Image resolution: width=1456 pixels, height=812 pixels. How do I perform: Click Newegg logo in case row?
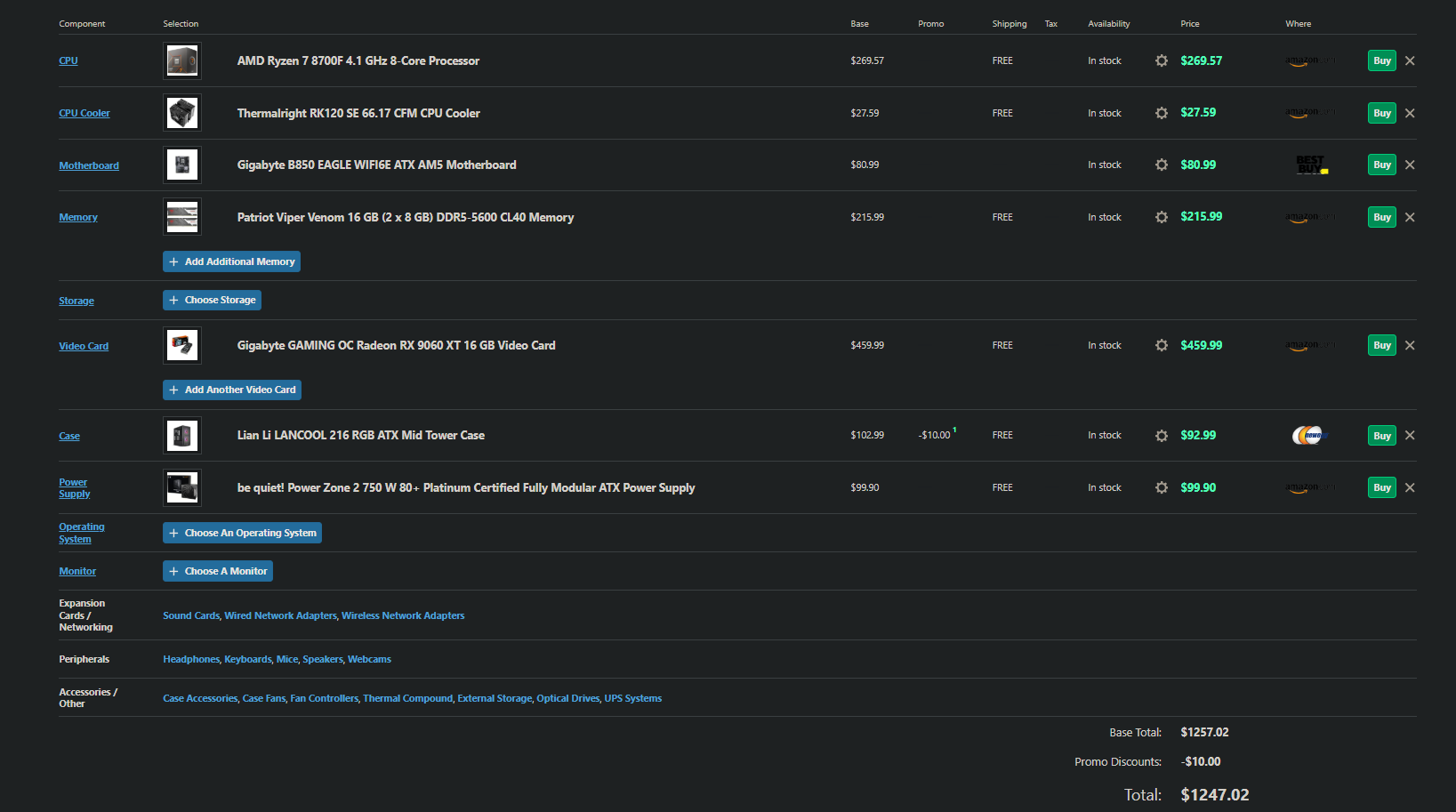coord(1309,435)
